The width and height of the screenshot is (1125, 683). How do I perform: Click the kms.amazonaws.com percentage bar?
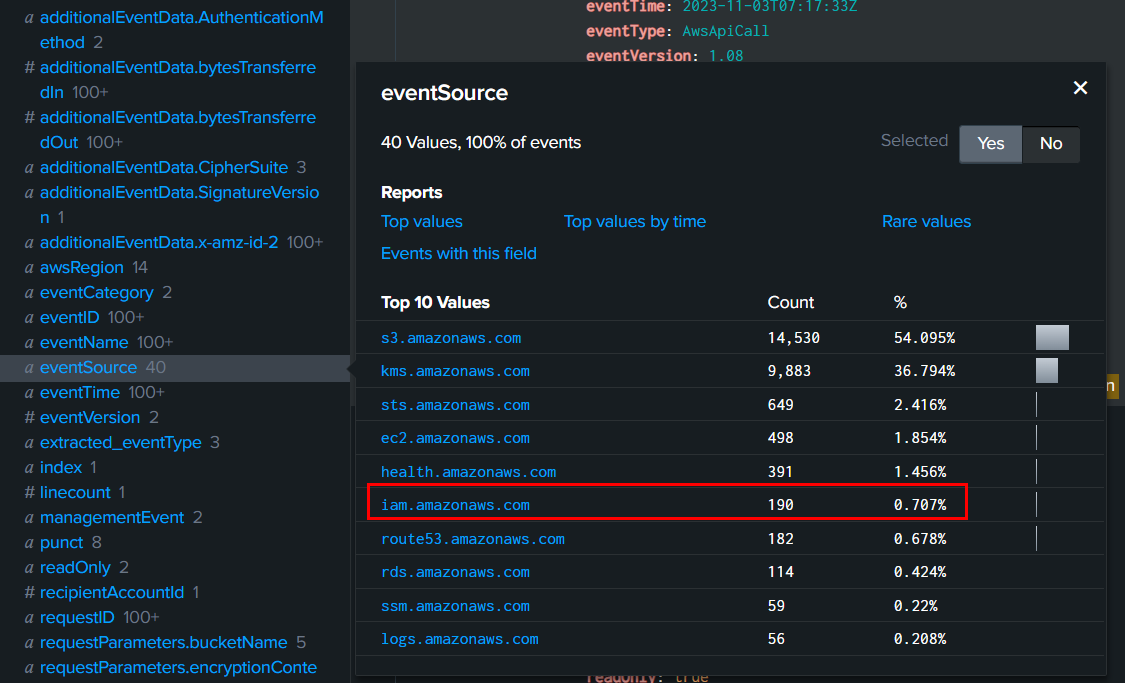click(1046, 371)
